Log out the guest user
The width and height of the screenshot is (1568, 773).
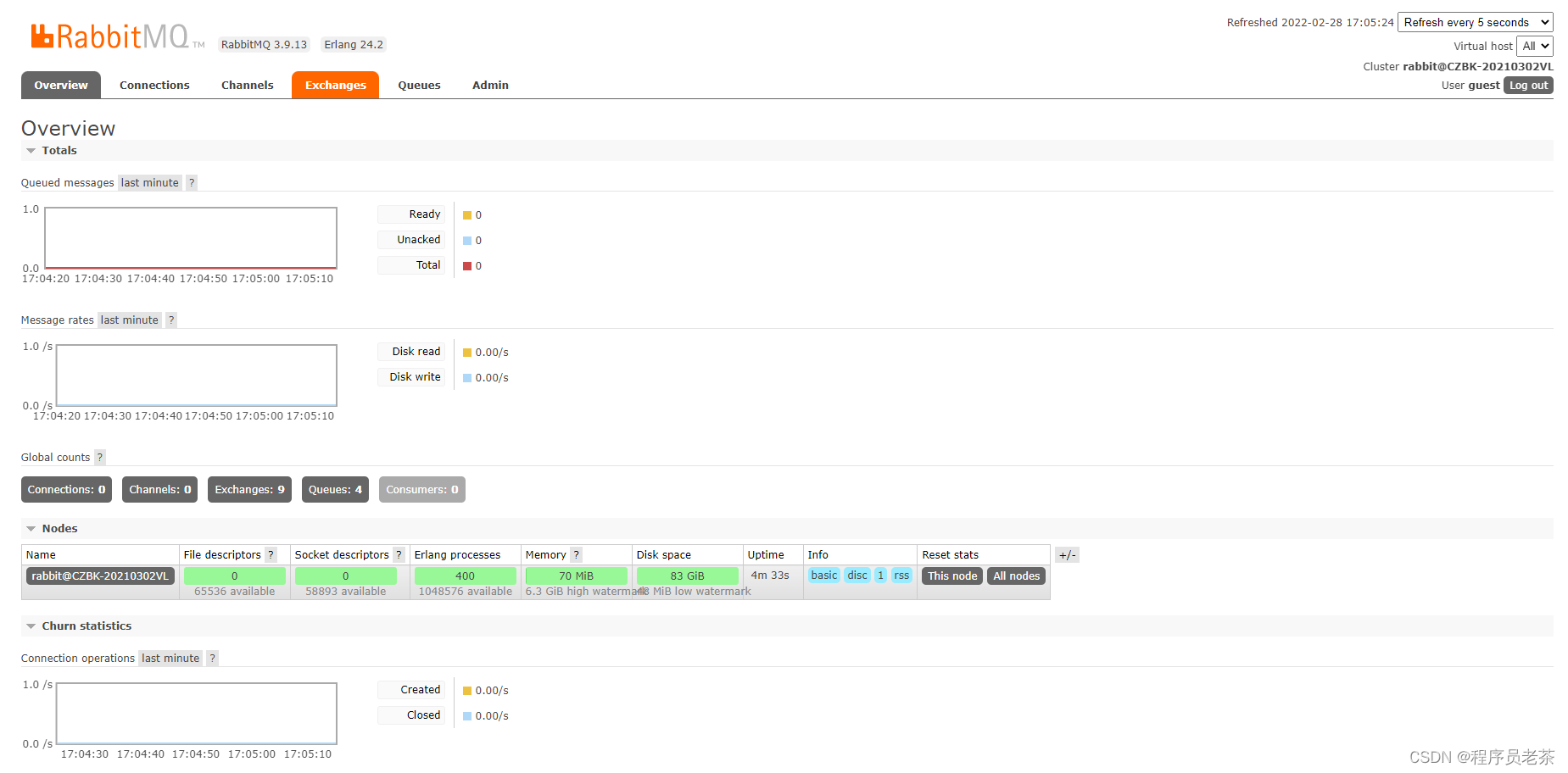[1528, 85]
